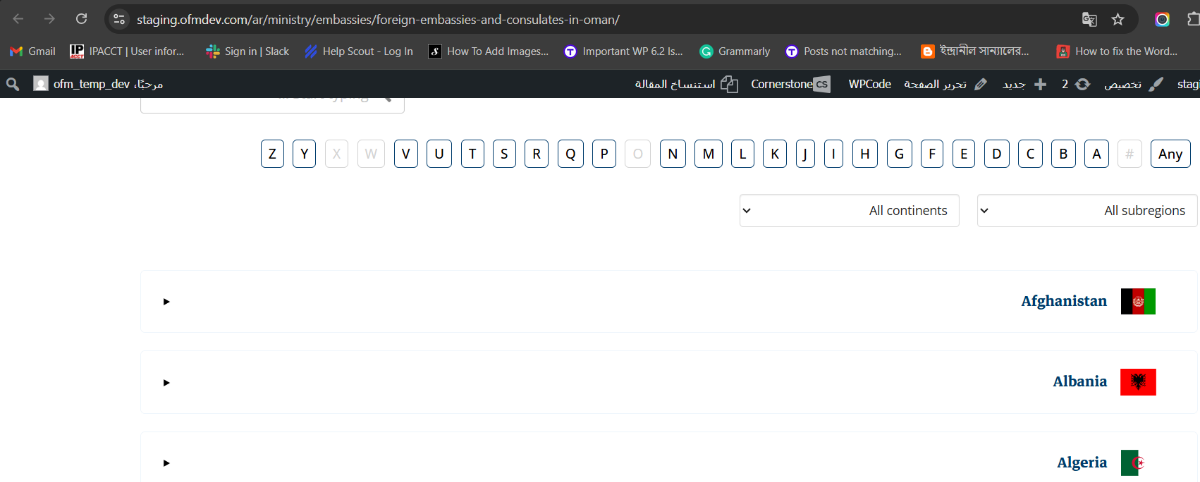Open the All continents dropdown
The width and height of the screenshot is (1200, 482).
pyautogui.click(x=849, y=211)
